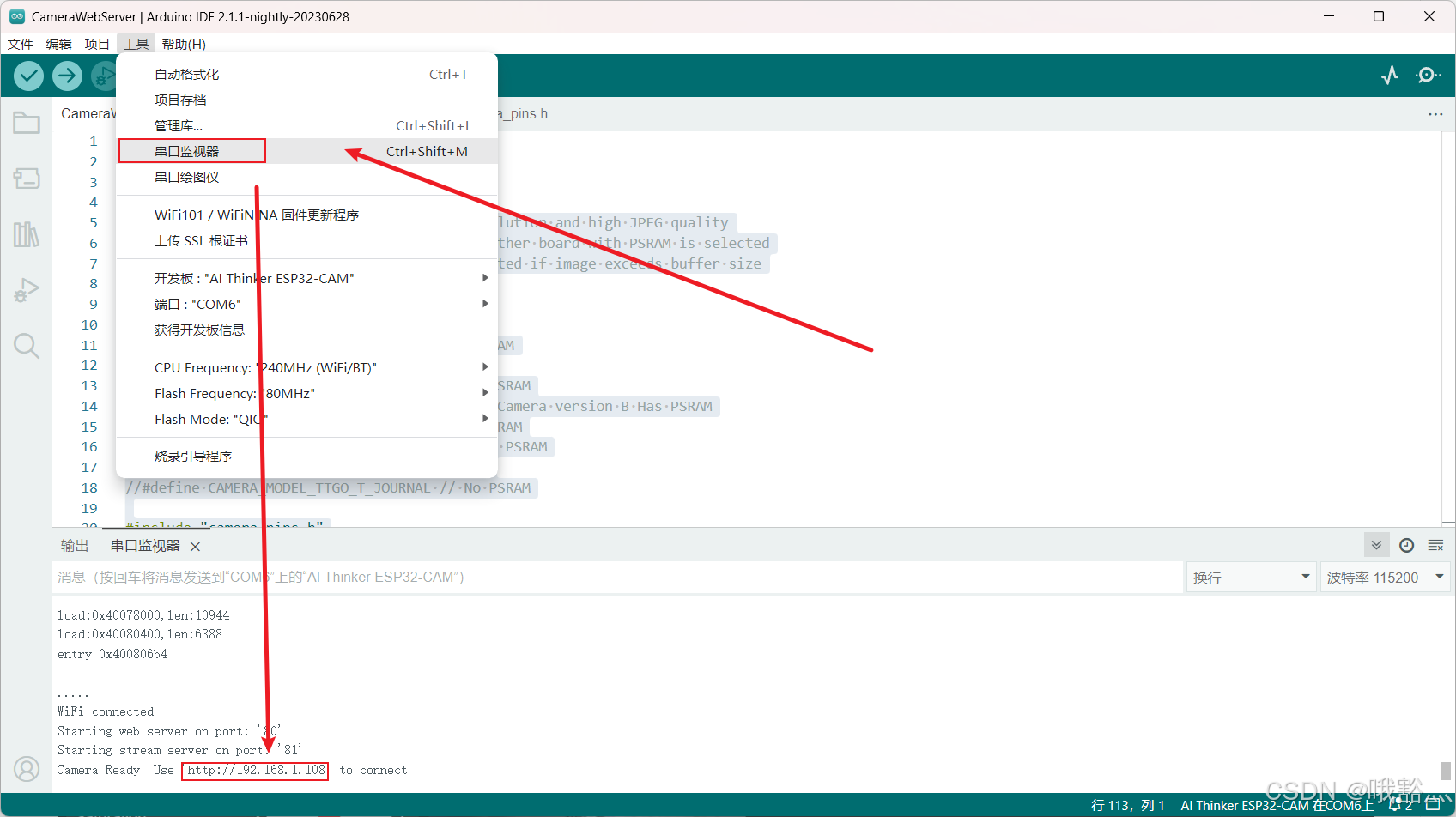Expand the Flash Frequency submenu

point(307,393)
